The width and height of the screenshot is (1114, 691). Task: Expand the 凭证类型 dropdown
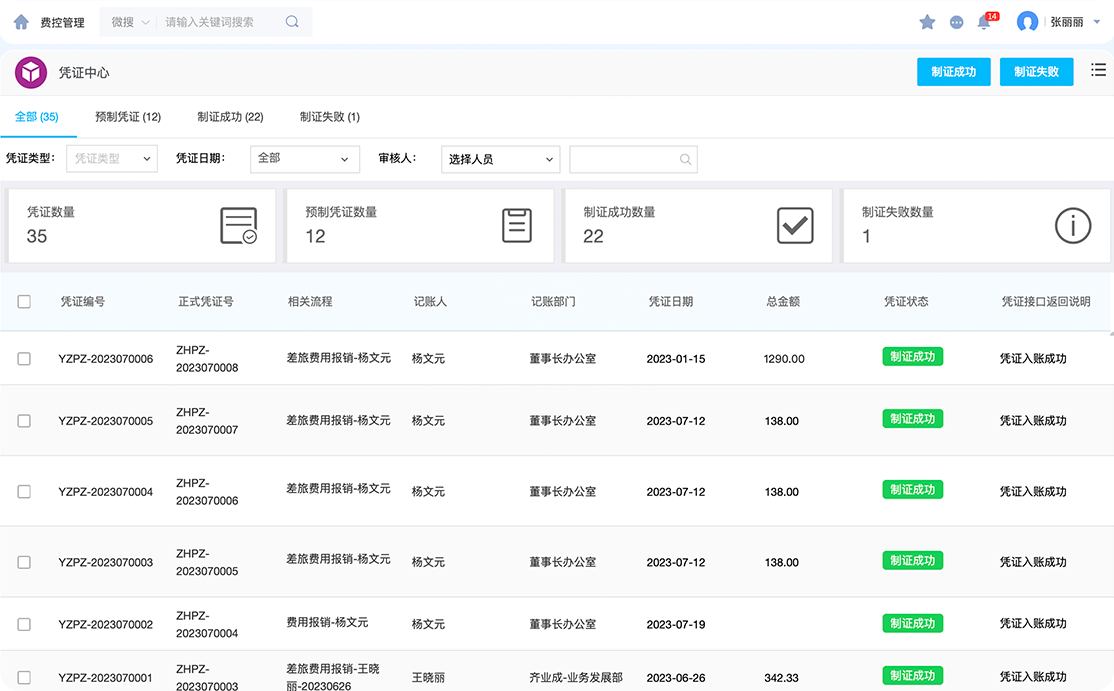[x=112, y=159]
